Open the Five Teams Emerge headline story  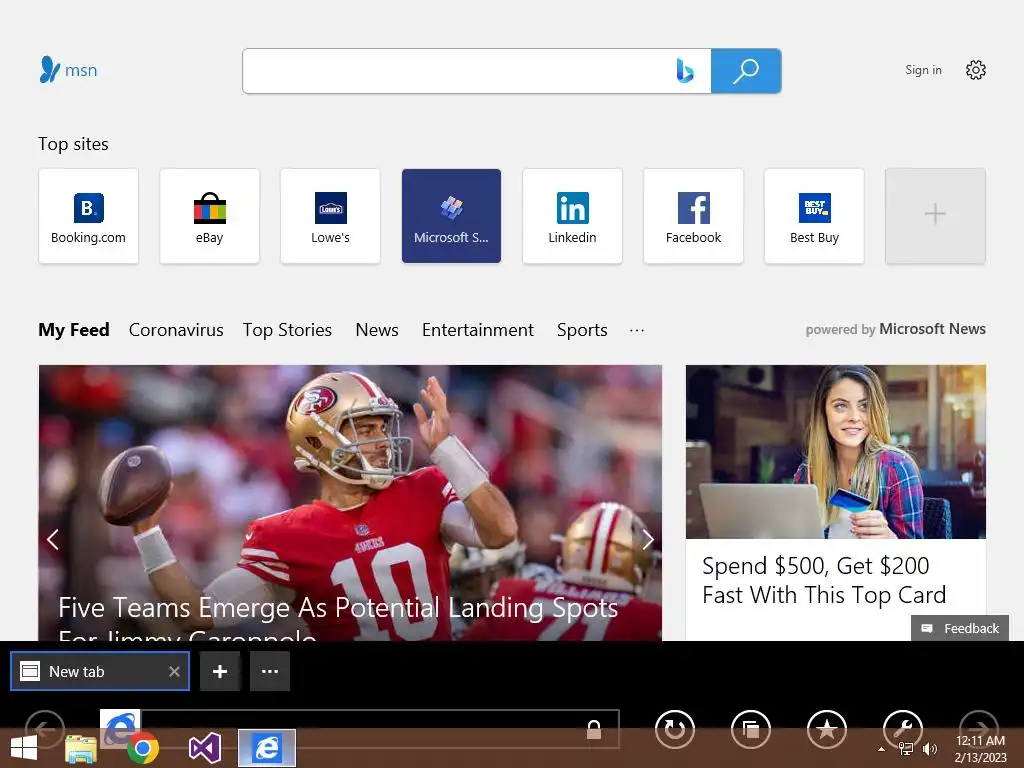tap(338, 618)
